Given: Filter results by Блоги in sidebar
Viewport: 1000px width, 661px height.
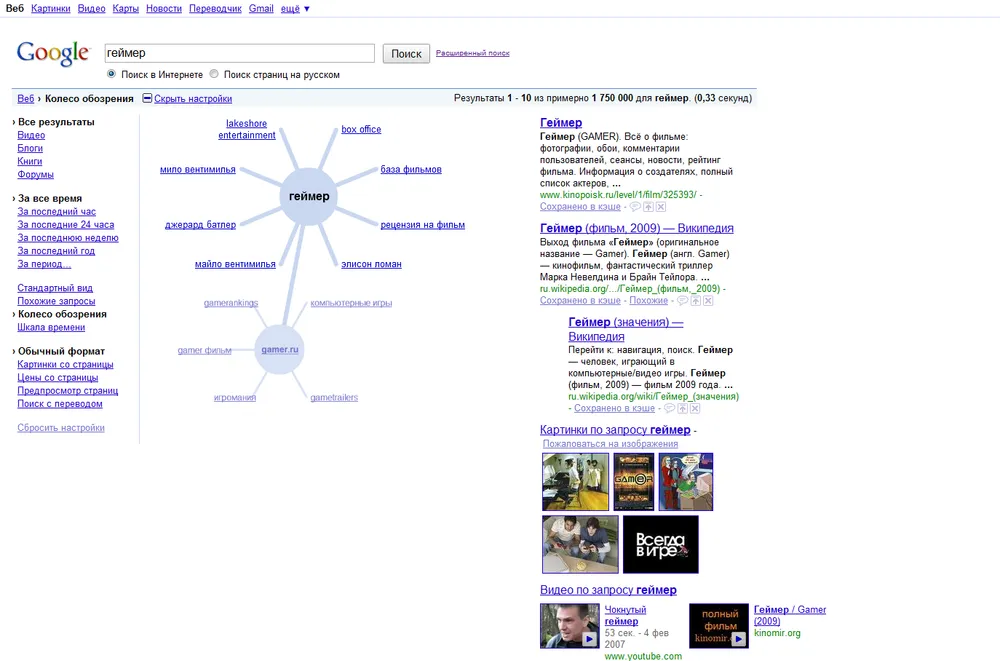Looking at the screenshot, I should click(30, 148).
